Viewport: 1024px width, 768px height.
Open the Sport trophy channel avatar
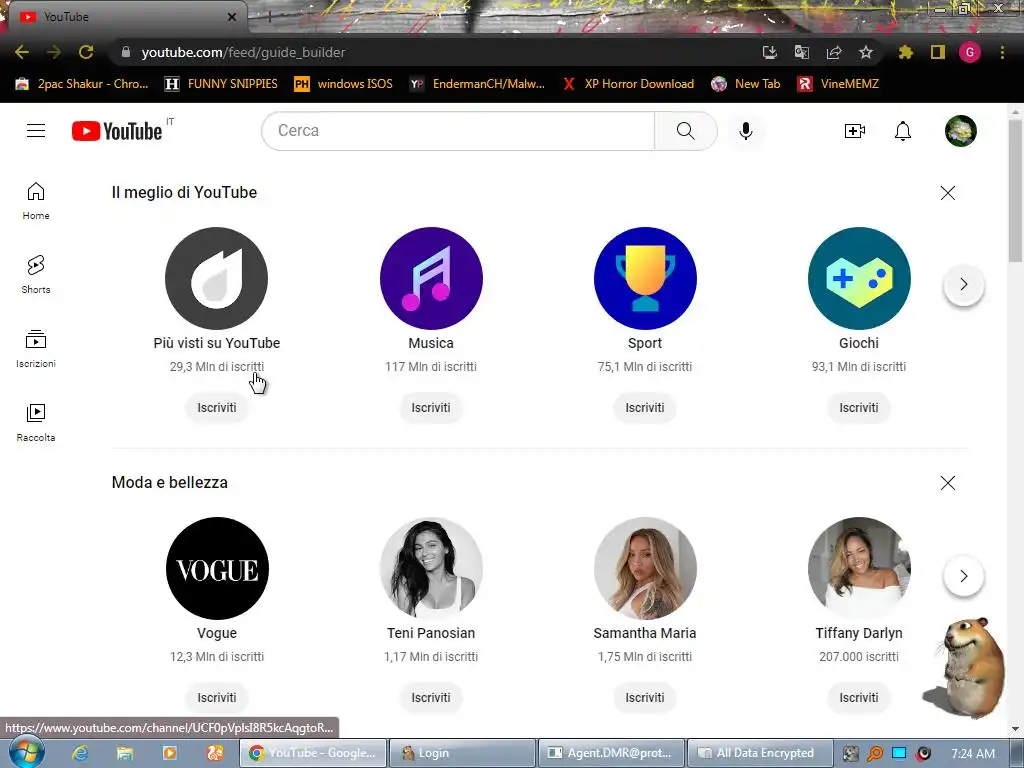tap(645, 278)
